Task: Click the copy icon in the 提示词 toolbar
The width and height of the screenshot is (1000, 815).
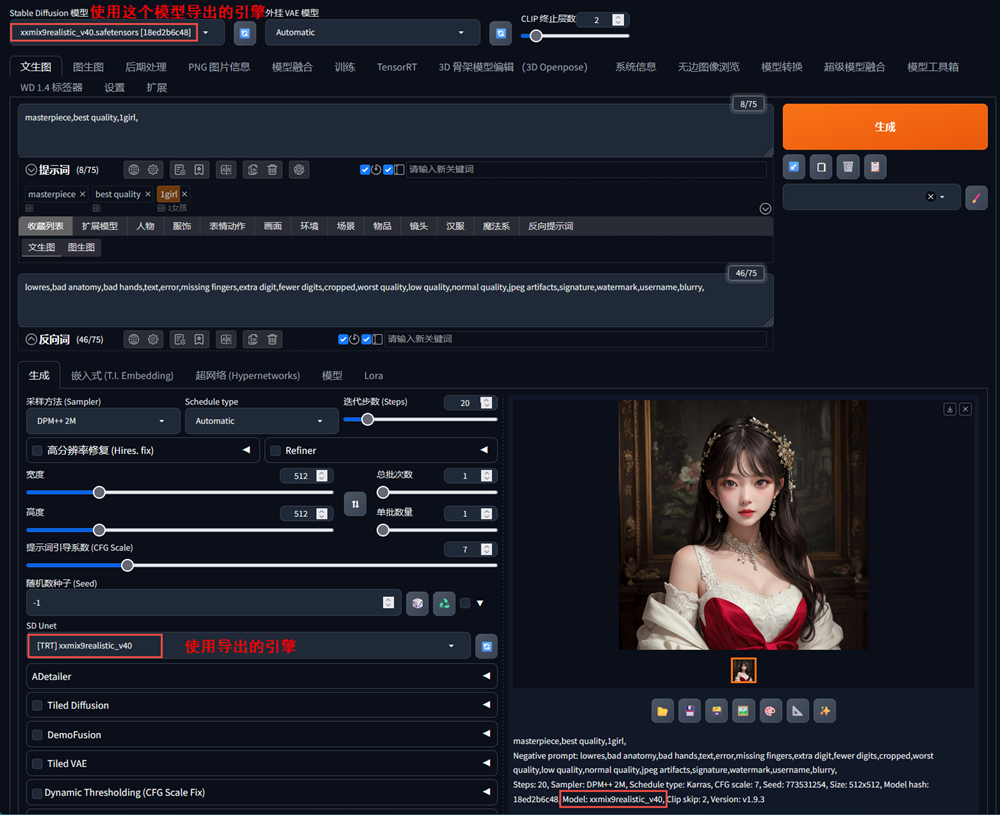Action: click(253, 170)
